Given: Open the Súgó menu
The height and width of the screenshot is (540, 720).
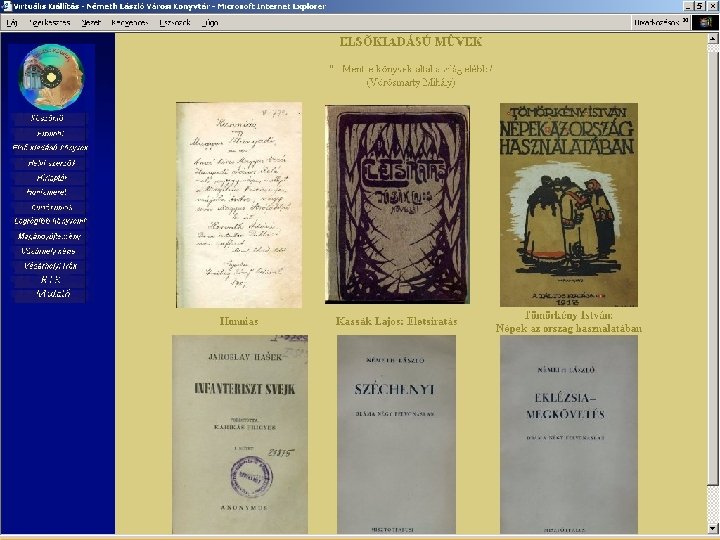Looking at the screenshot, I should 210,22.
